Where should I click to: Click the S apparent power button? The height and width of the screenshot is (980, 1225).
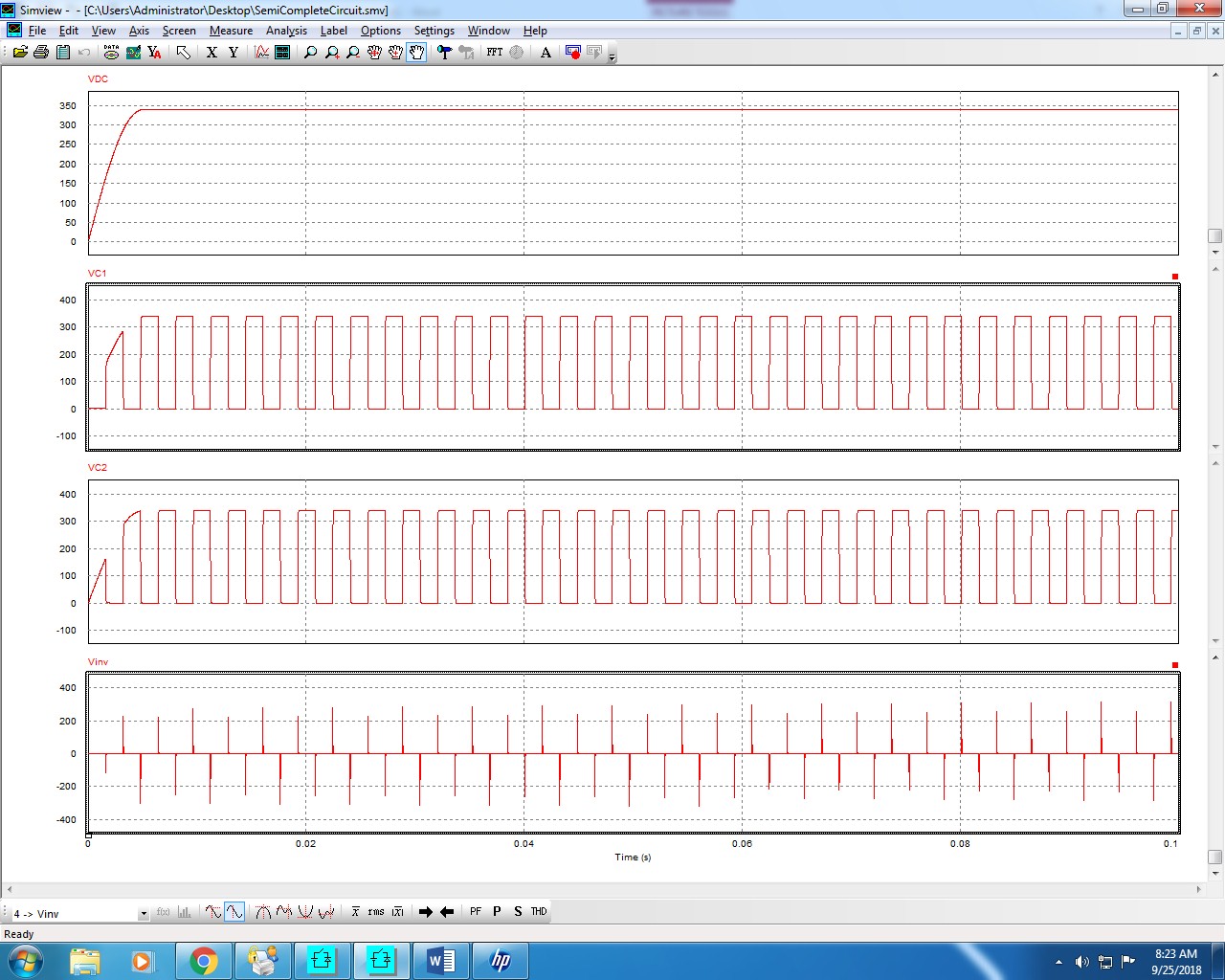tap(518, 912)
